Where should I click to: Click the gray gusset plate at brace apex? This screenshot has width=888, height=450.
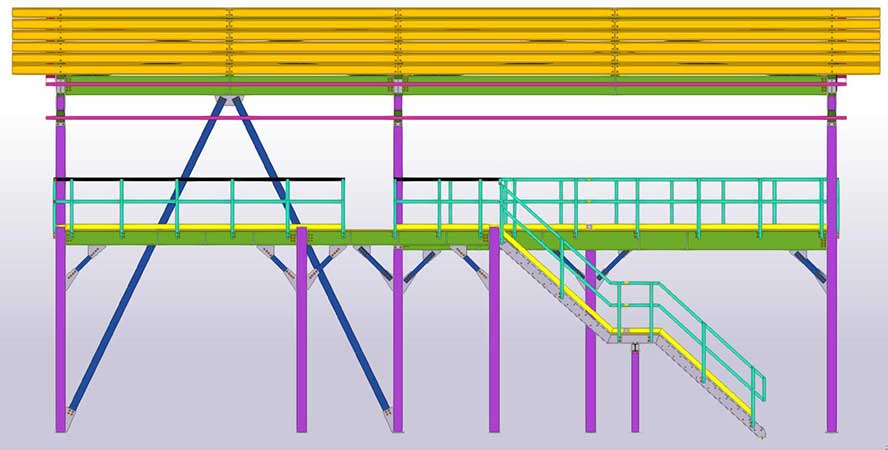229,100
